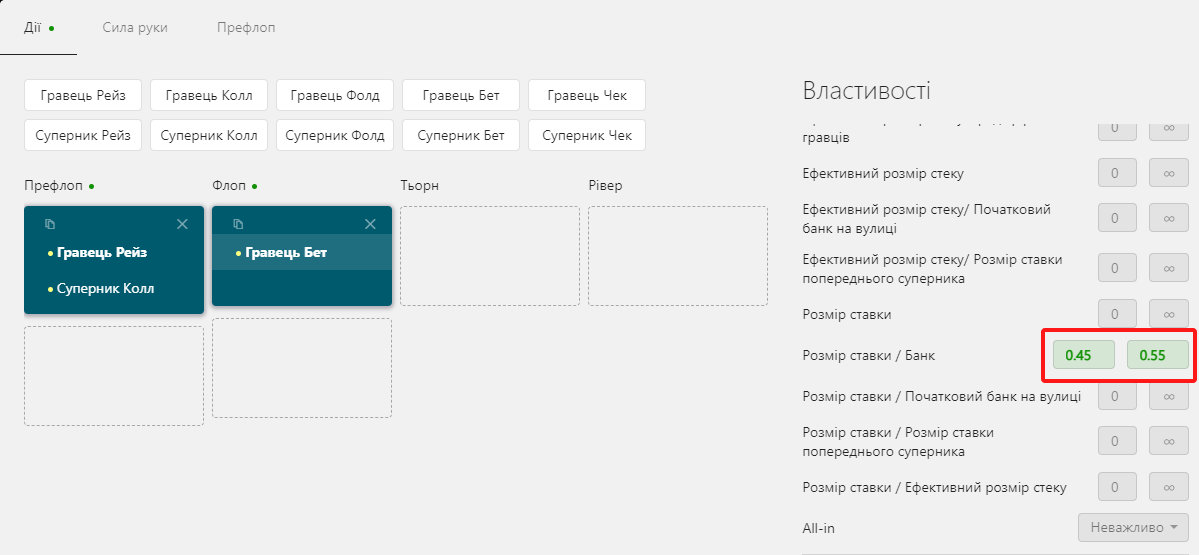The height and width of the screenshot is (555, 1199).
Task: Add Гравець Чек action
Action: [x=587, y=96]
